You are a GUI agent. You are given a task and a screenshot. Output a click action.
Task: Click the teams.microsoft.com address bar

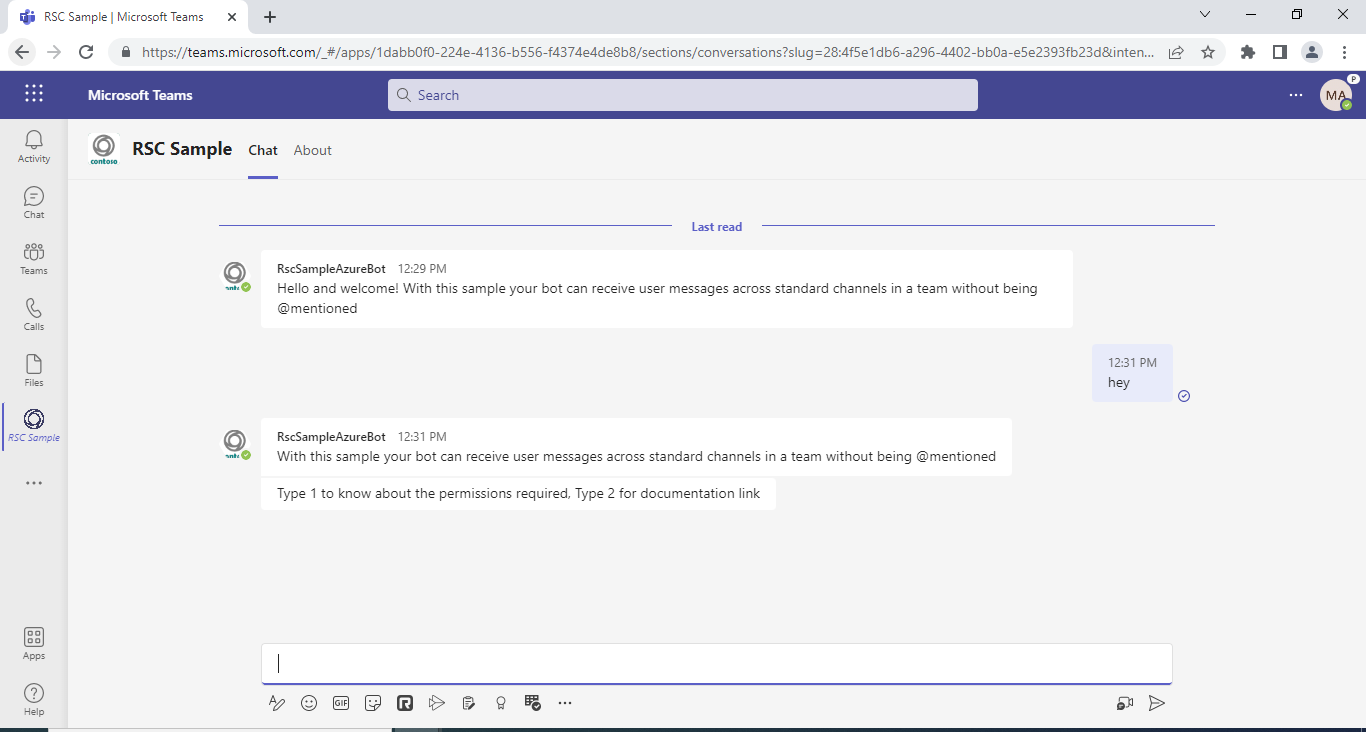(648, 52)
